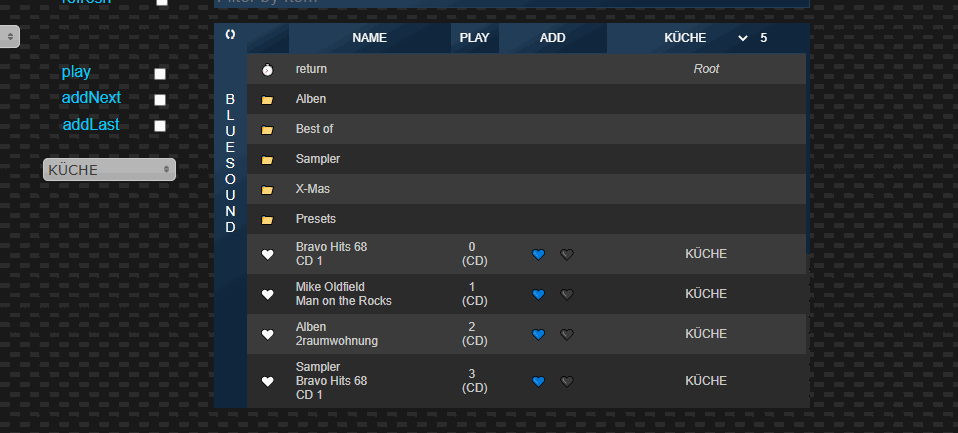
Task: Click white heart next to Mike Oldfield
Action: coord(268,294)
